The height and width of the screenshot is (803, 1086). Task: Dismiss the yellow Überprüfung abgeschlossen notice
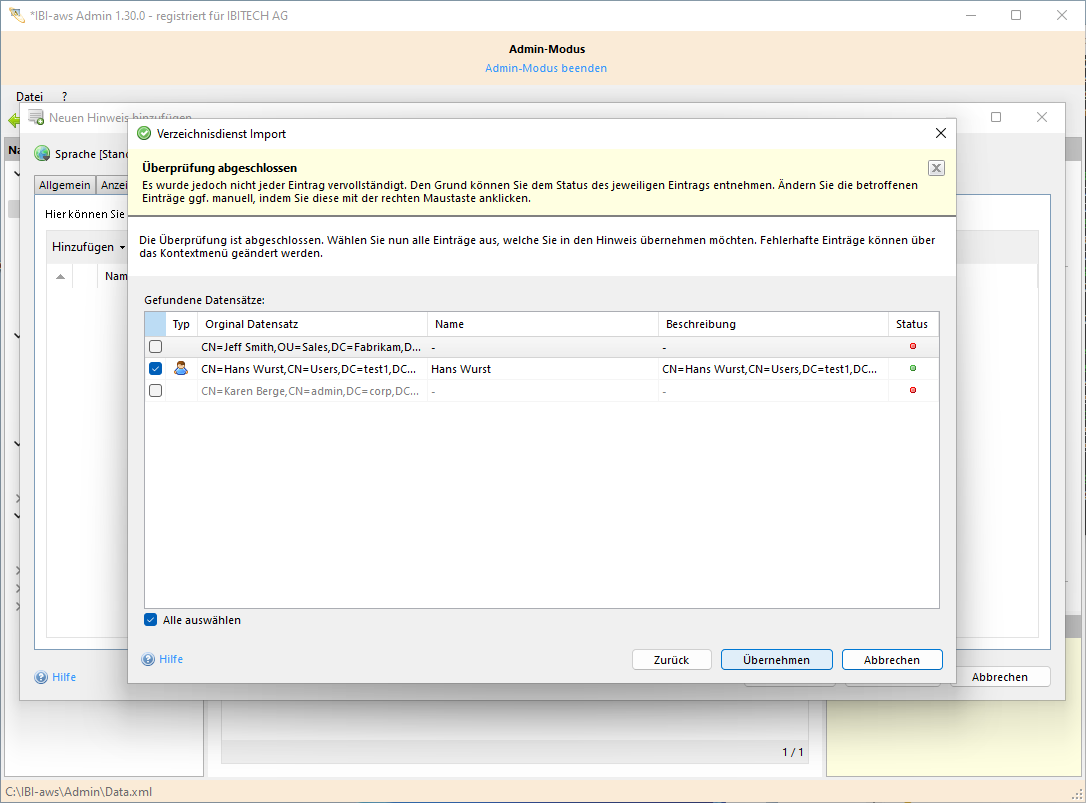(x=936, y=168)
